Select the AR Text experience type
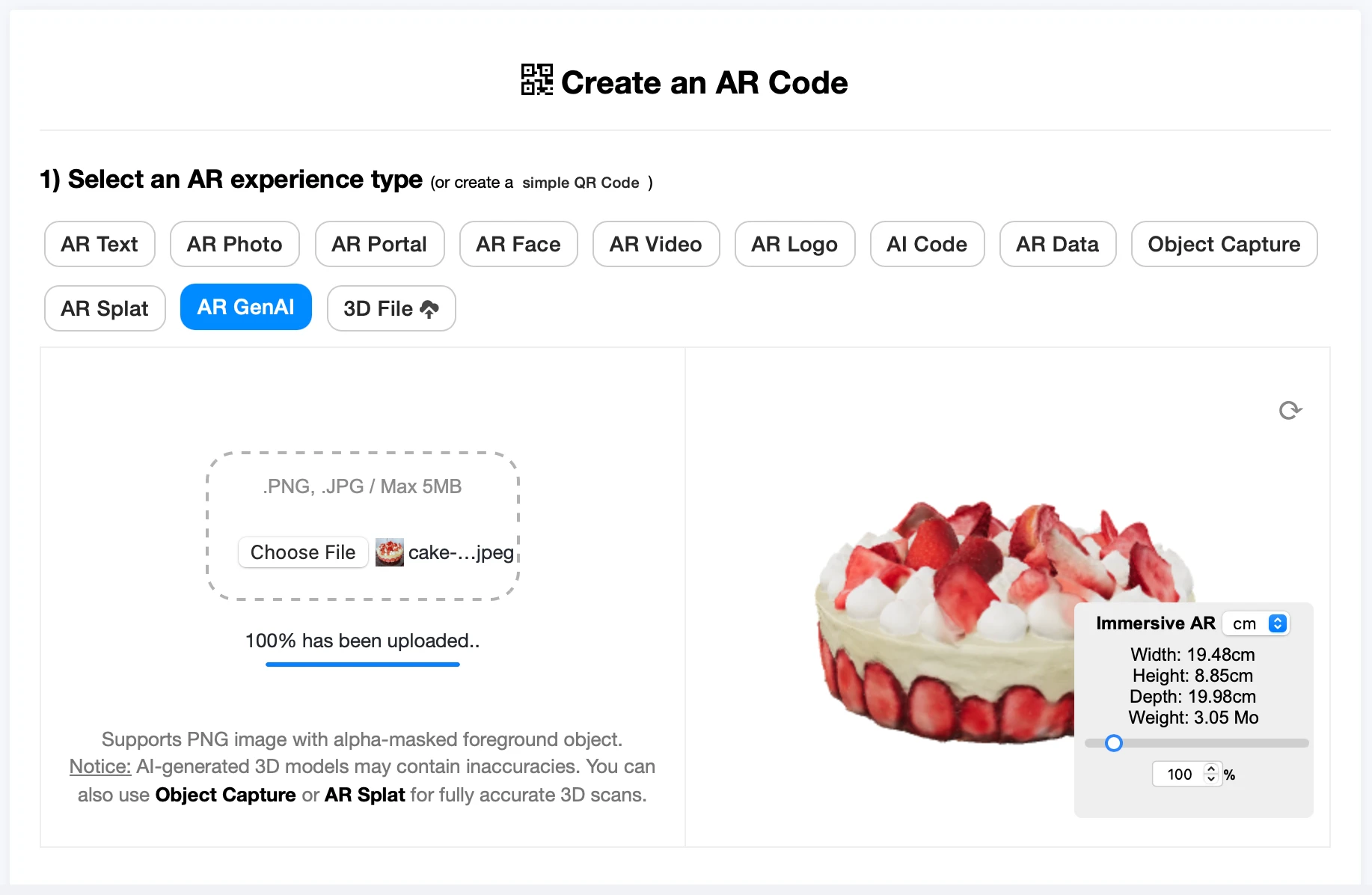 tap(99, 244)
